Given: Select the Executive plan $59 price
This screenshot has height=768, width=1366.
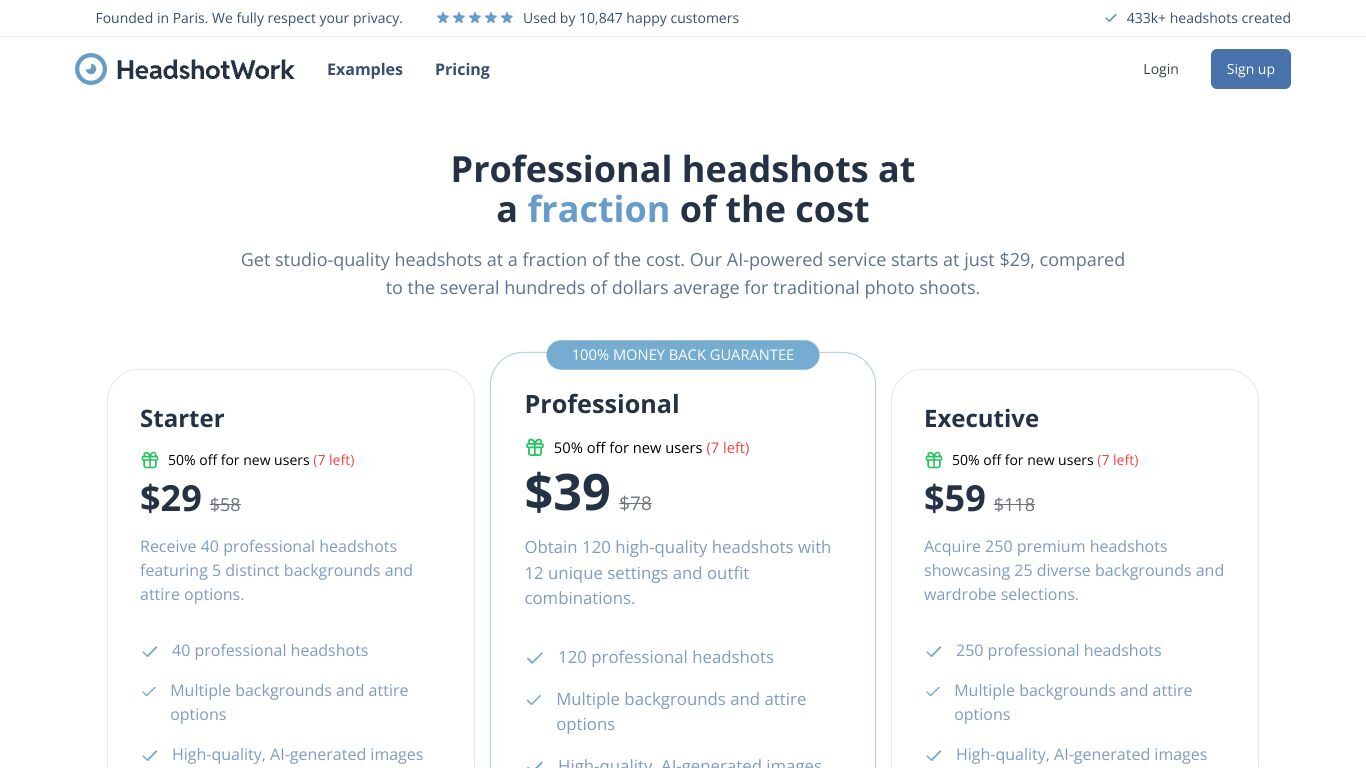Looking at the screenshot, I should pyautogui.click(x=955, y=498).
